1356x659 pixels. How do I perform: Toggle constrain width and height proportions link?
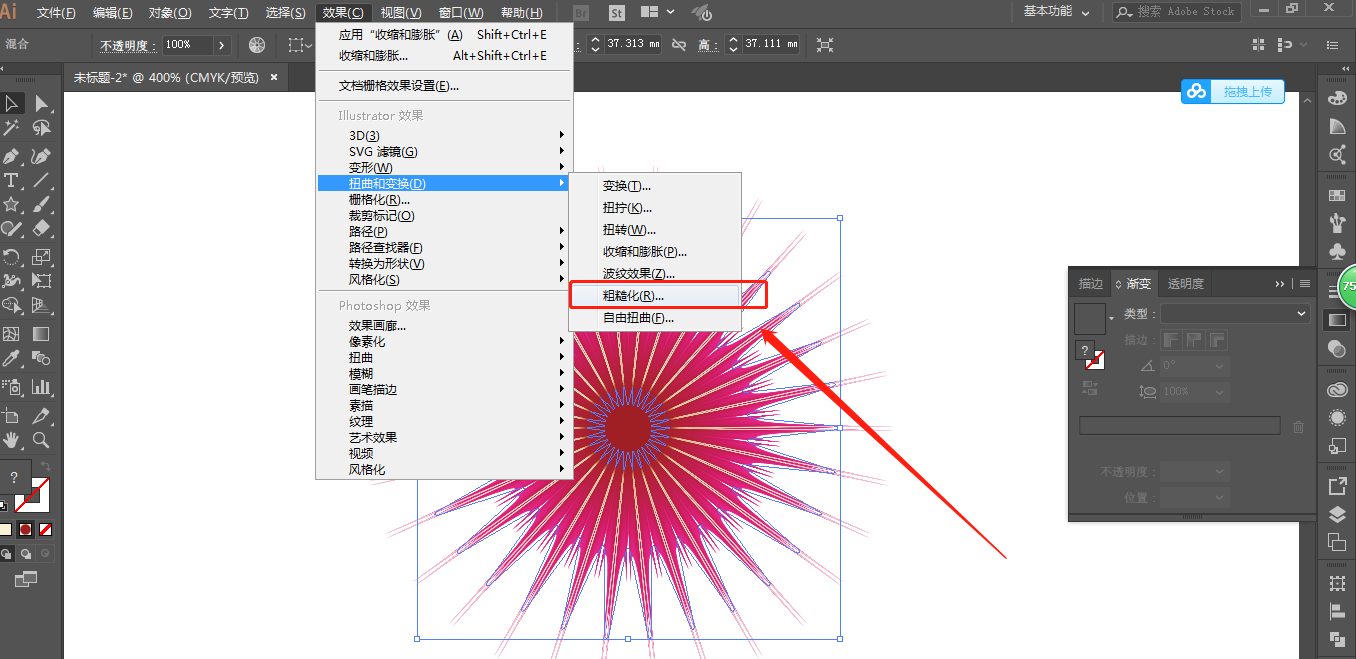pyautogui.click(x=679, y=45)
